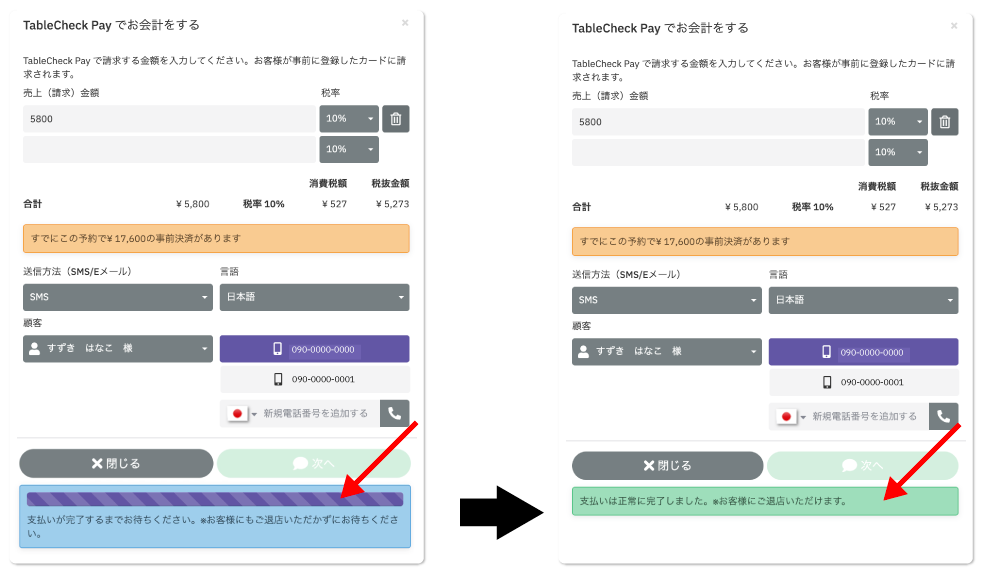Click phone call icon in right dialog

(944, 417)
